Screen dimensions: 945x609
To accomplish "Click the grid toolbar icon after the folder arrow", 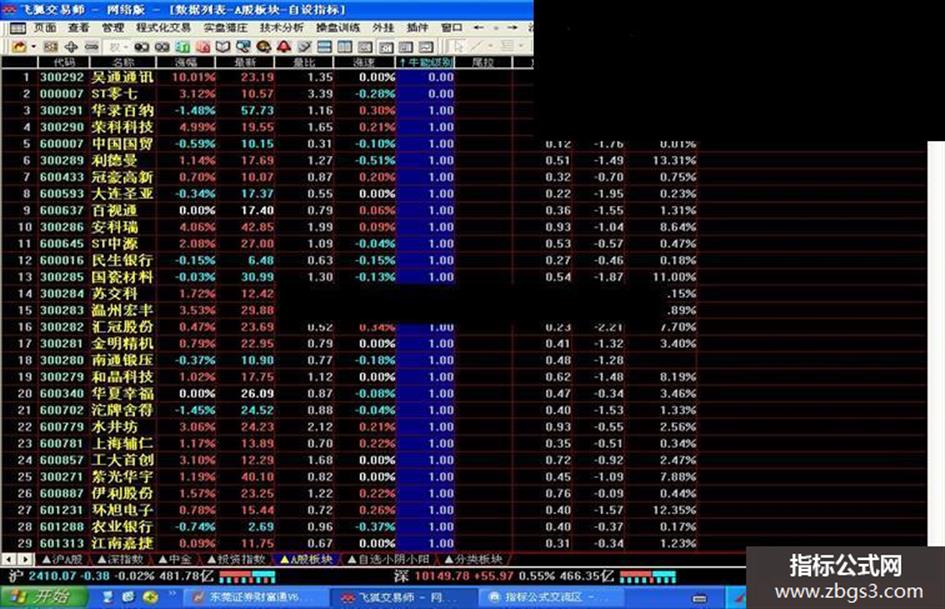I will pyautogui.click(x=51, y=46).
